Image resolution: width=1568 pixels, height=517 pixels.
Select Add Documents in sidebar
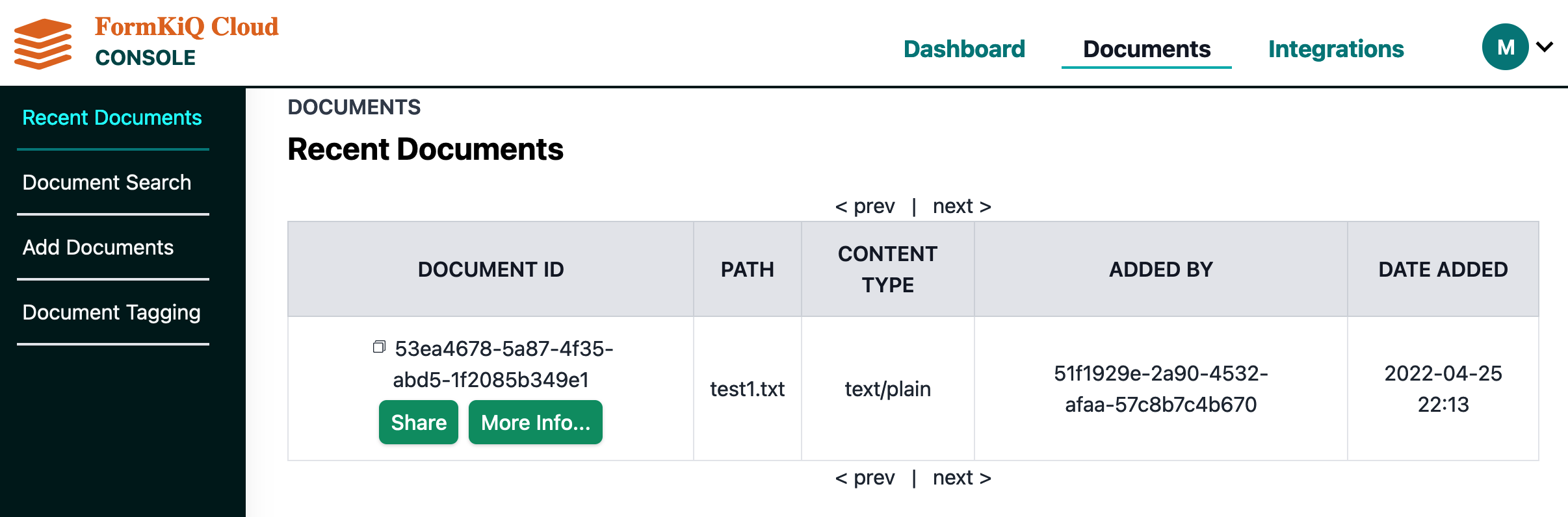[98, 247]
